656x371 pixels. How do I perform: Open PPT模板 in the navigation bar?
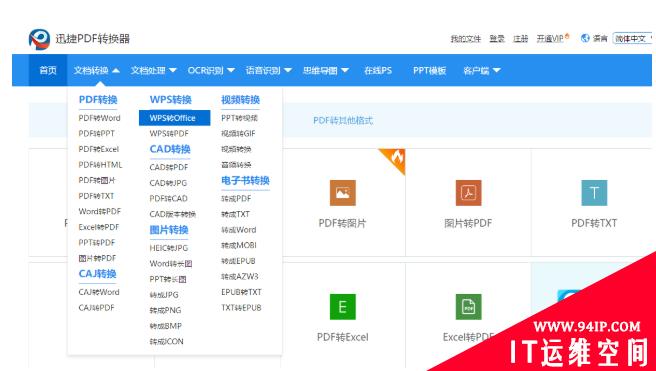coord(429,70)
